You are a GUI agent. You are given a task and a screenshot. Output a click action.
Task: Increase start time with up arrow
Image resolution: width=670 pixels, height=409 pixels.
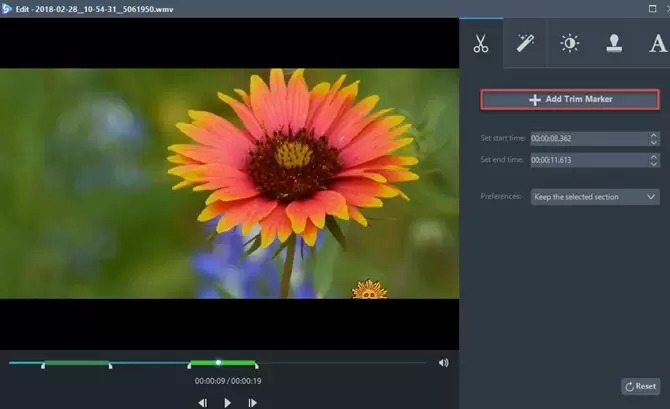[x=653, y=136]
